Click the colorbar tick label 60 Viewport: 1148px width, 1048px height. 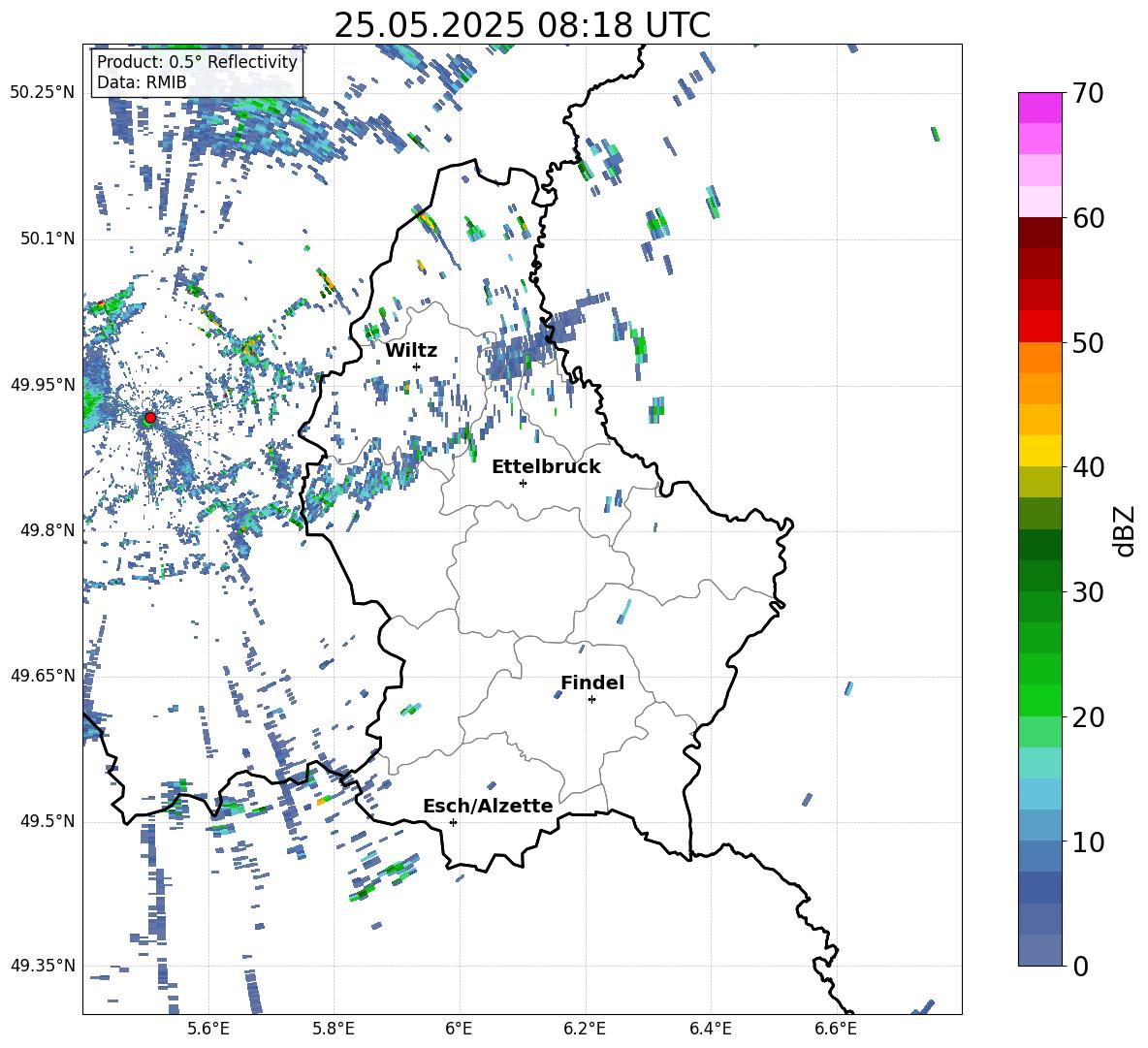[1088, 218]
